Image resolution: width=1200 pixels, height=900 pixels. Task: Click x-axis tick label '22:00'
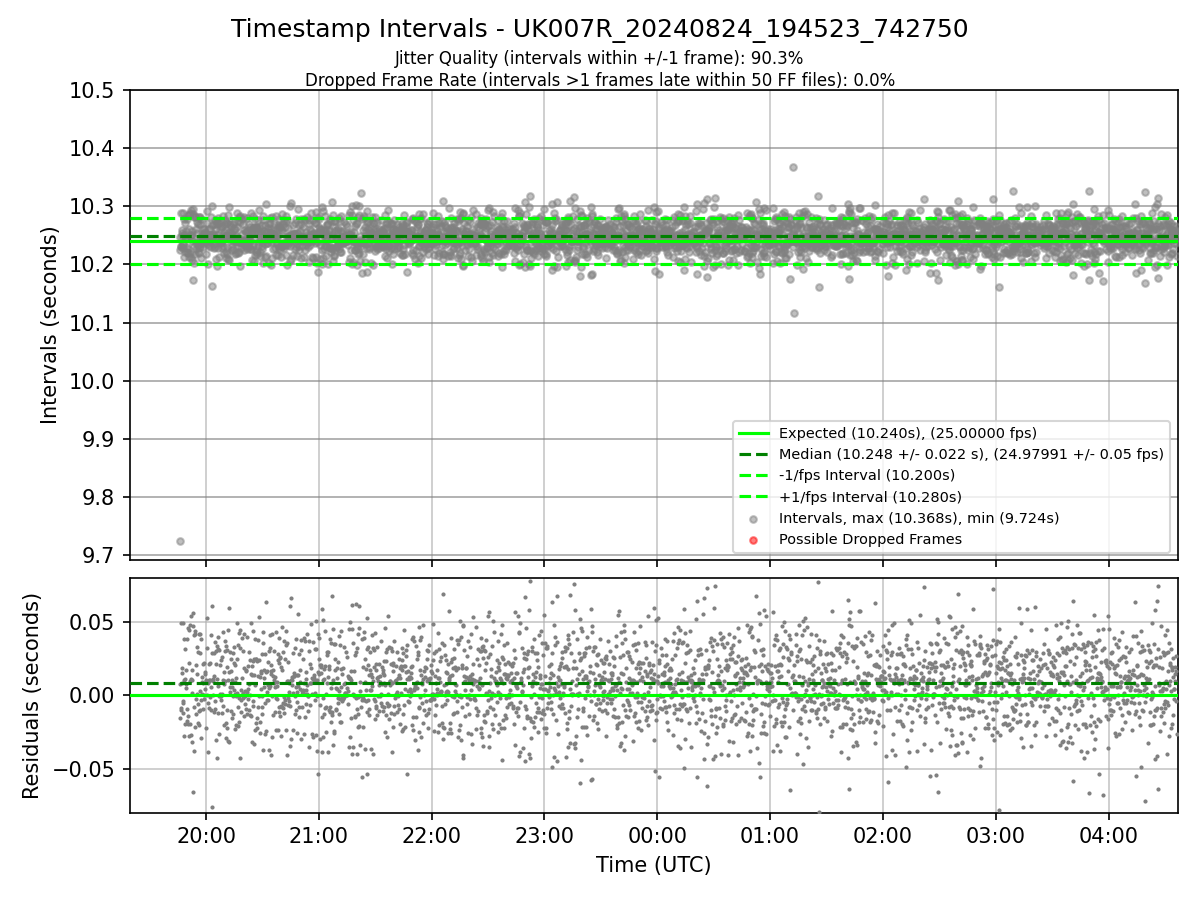(432, 835)
